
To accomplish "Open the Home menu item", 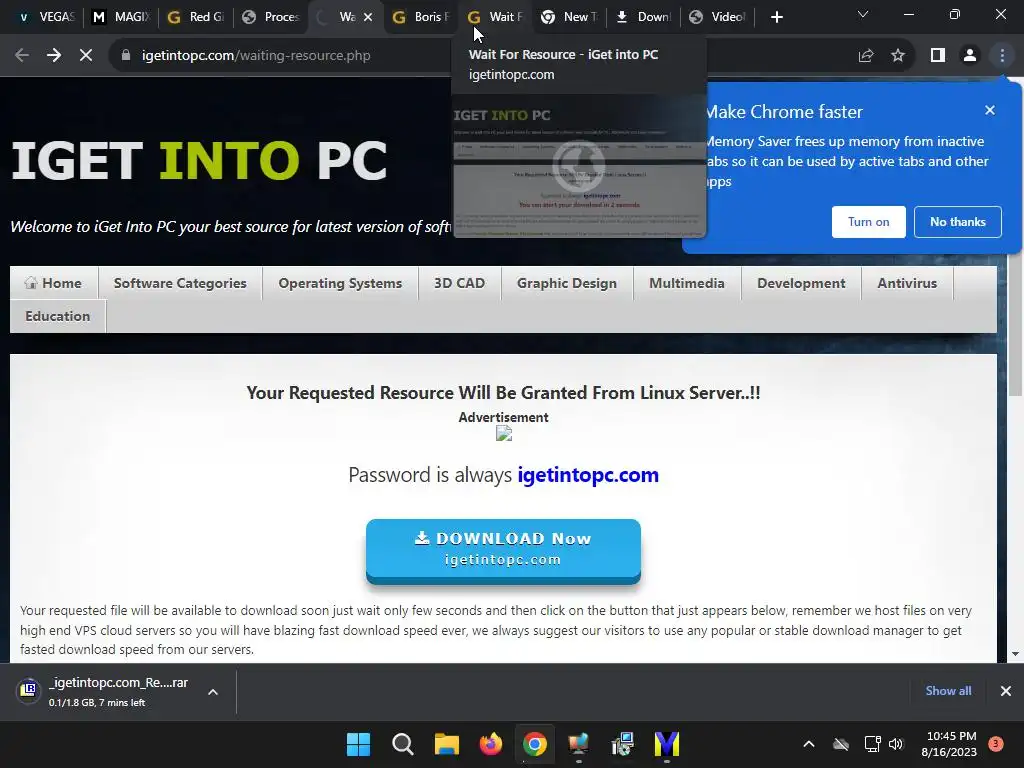I will [54, 283].
